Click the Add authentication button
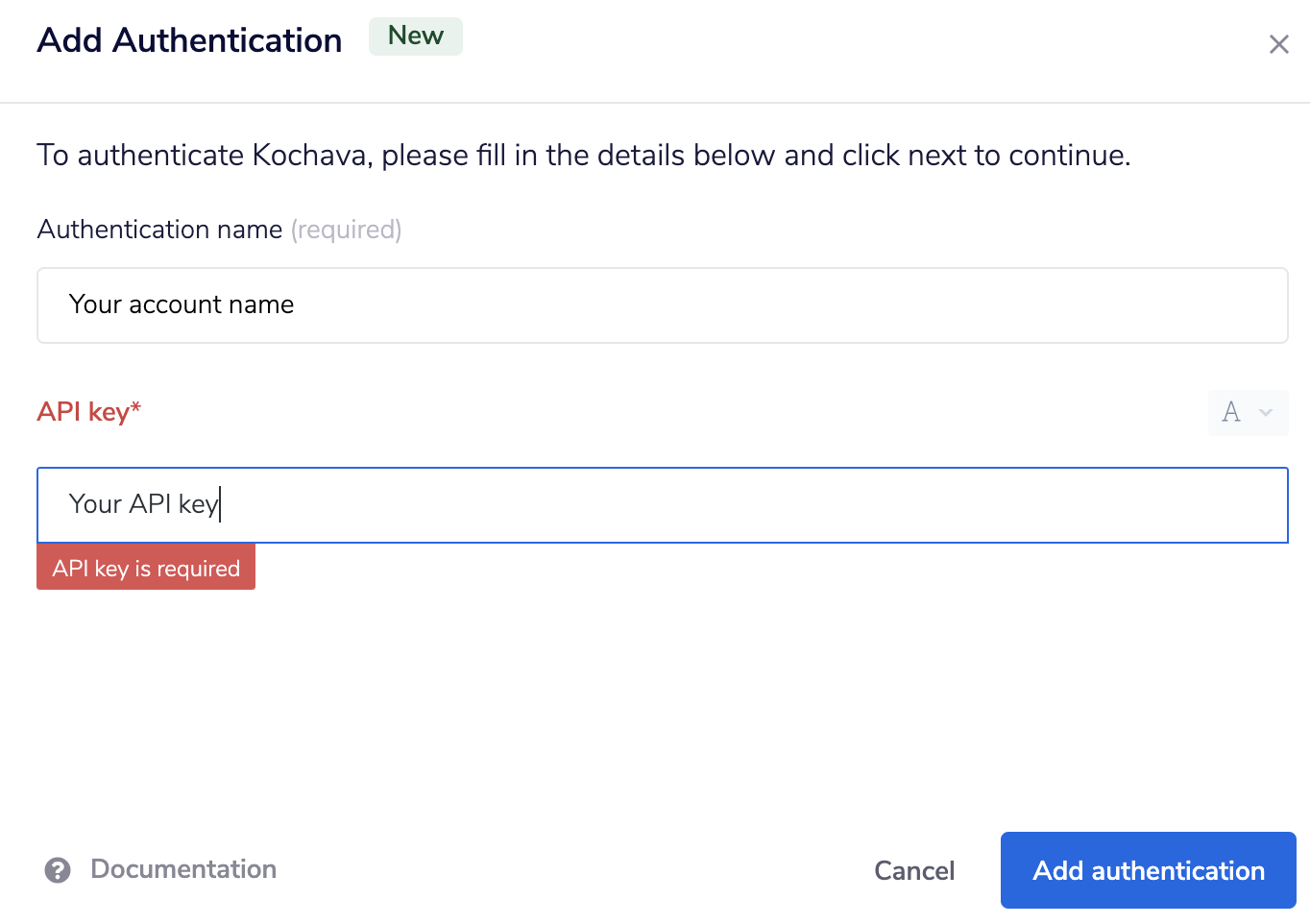1310x924 pixels. point(1148,870)
